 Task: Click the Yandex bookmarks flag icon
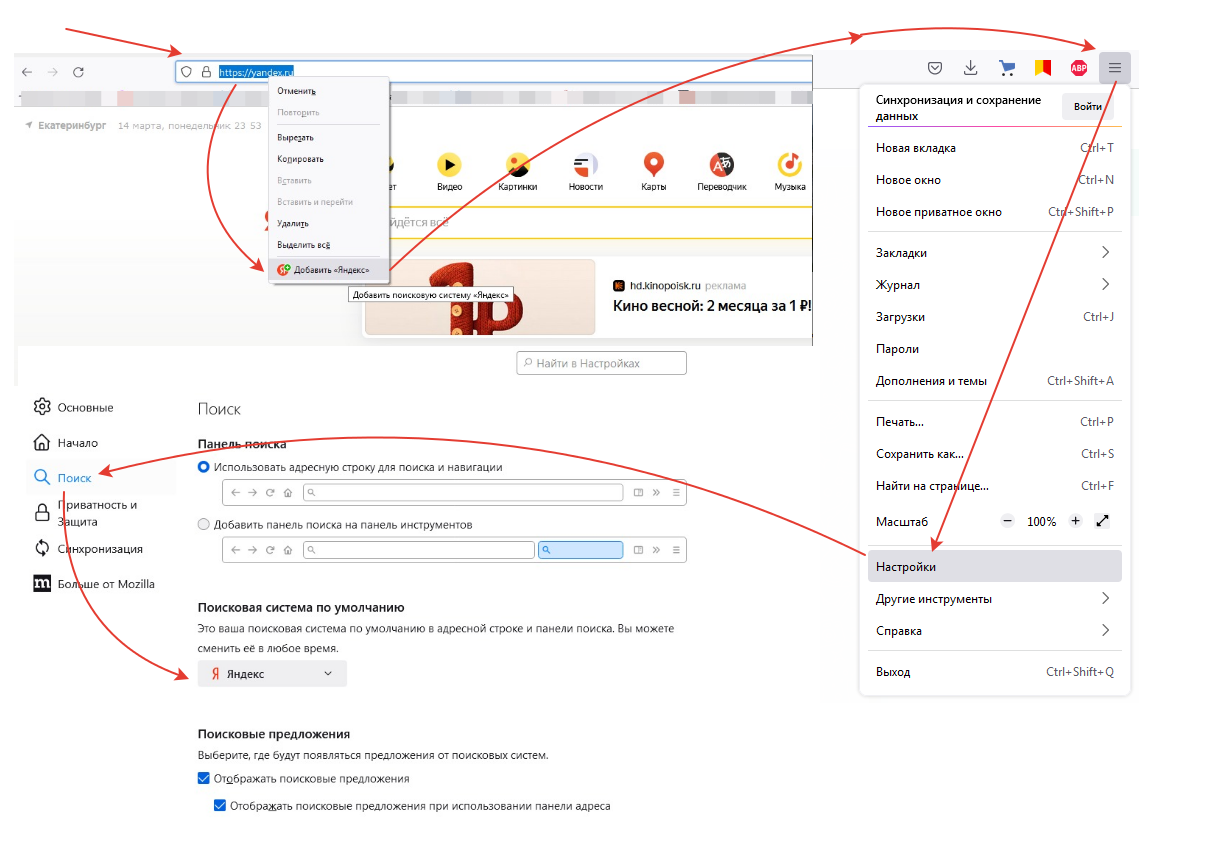(x=1043, y=68)
